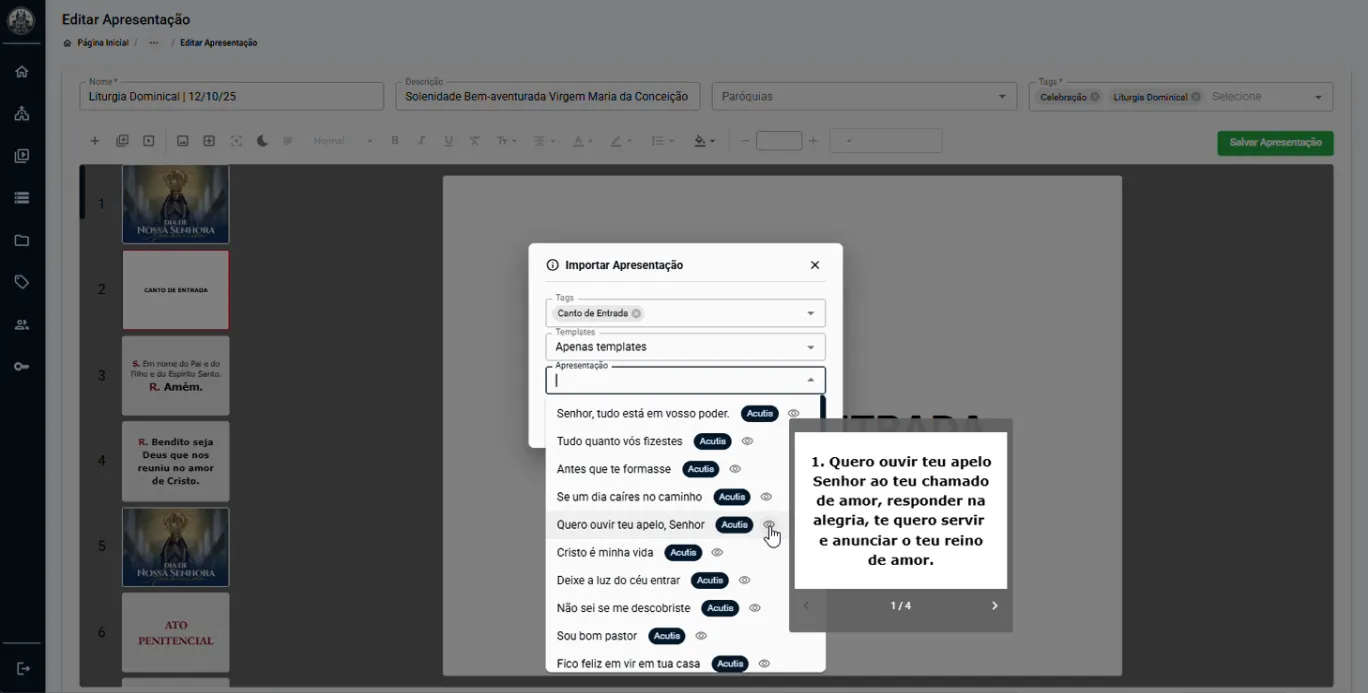Open the fill color bucket tool
This screenshot has height=693, width=1368.
[701, 141]
